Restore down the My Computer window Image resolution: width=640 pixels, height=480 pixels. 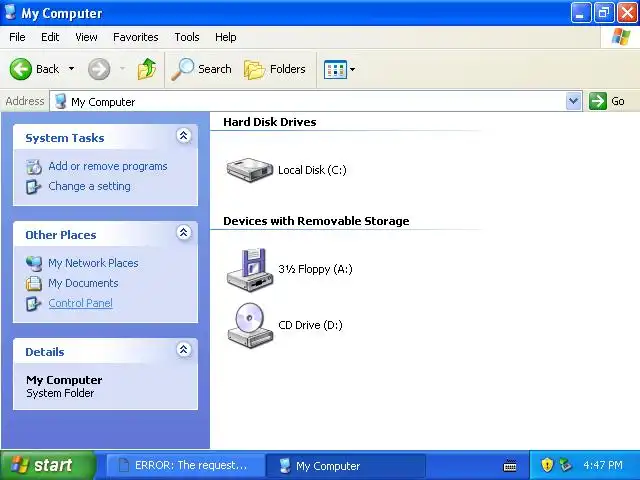click(x=604, y=13)
